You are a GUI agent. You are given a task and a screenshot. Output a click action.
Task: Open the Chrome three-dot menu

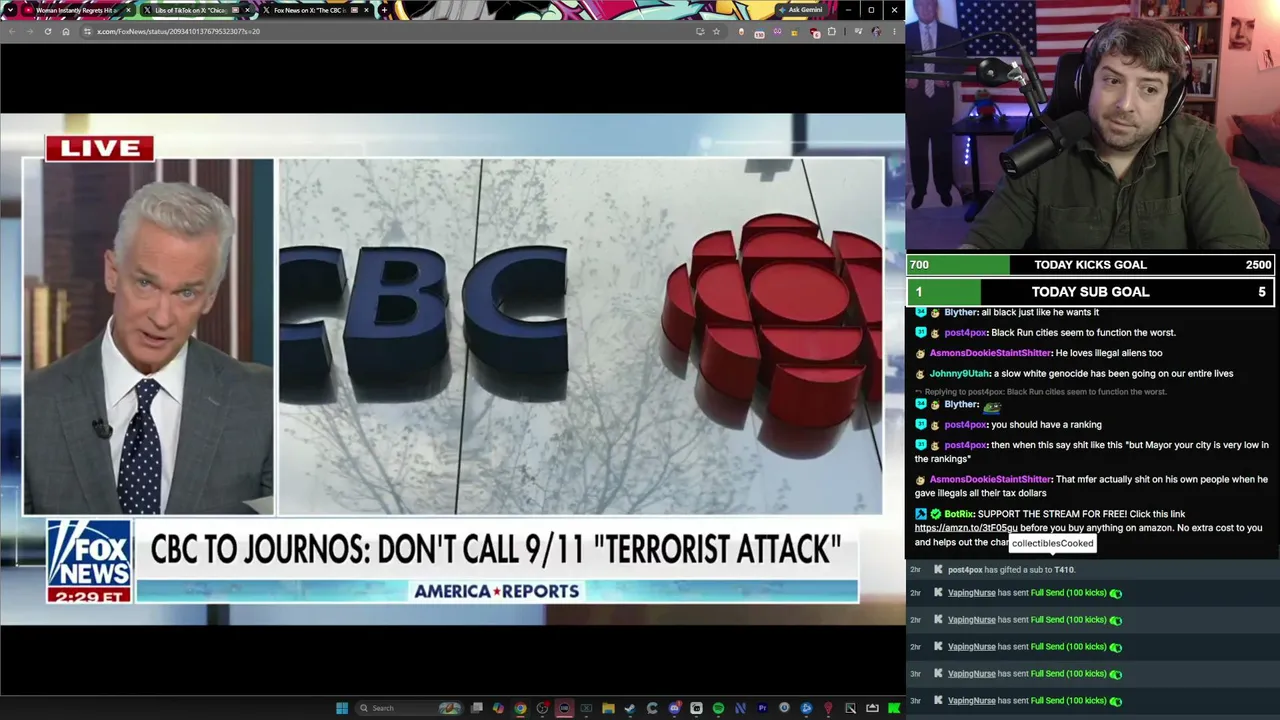pyautogui.click(x=894, y=31)
